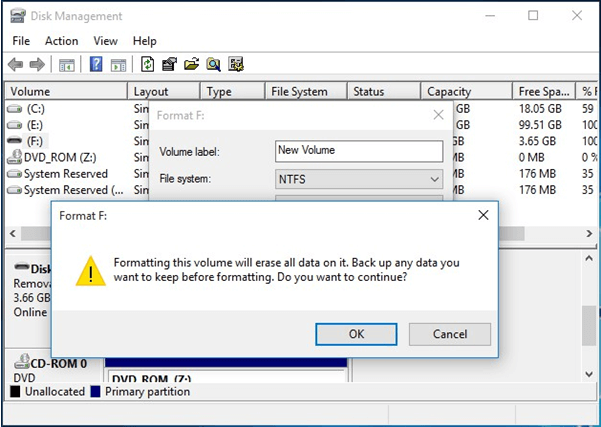Sort by Free Space column header

(x=544, y=92)
